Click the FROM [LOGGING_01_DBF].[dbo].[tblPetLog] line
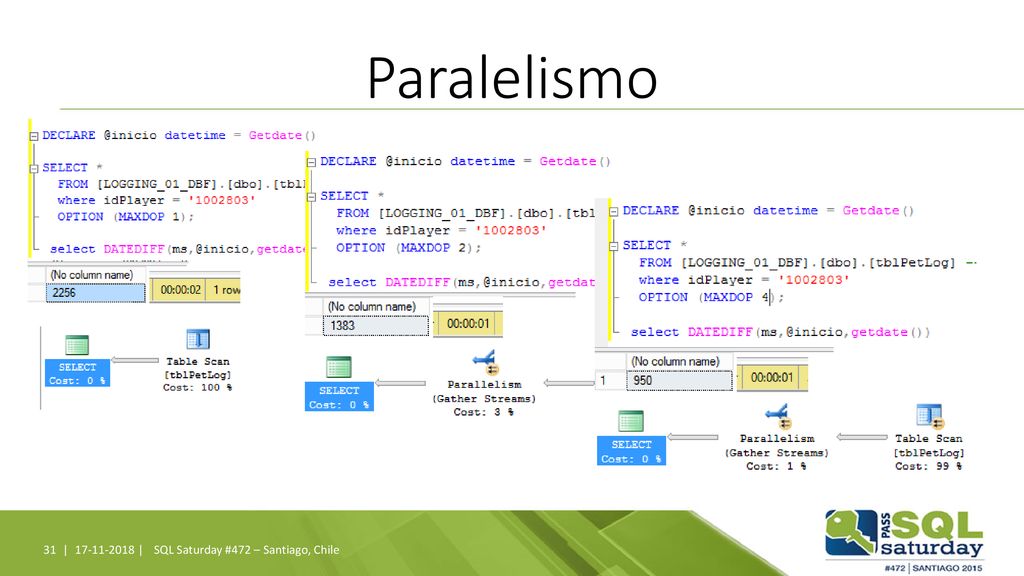 pyautogui.click(x=797, y=263)
